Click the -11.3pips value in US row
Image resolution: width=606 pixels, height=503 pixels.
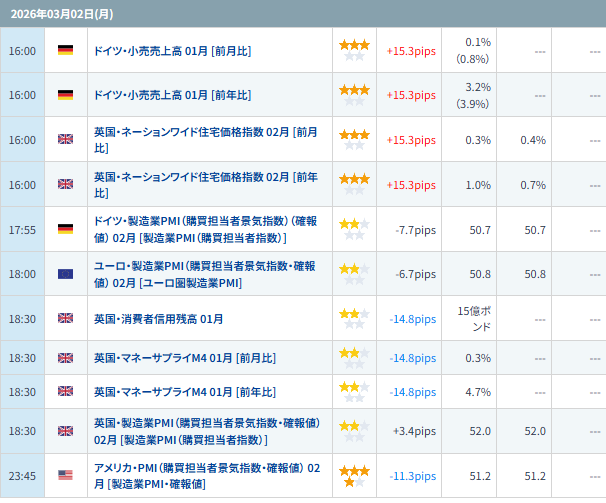click(x=411, y=476)
